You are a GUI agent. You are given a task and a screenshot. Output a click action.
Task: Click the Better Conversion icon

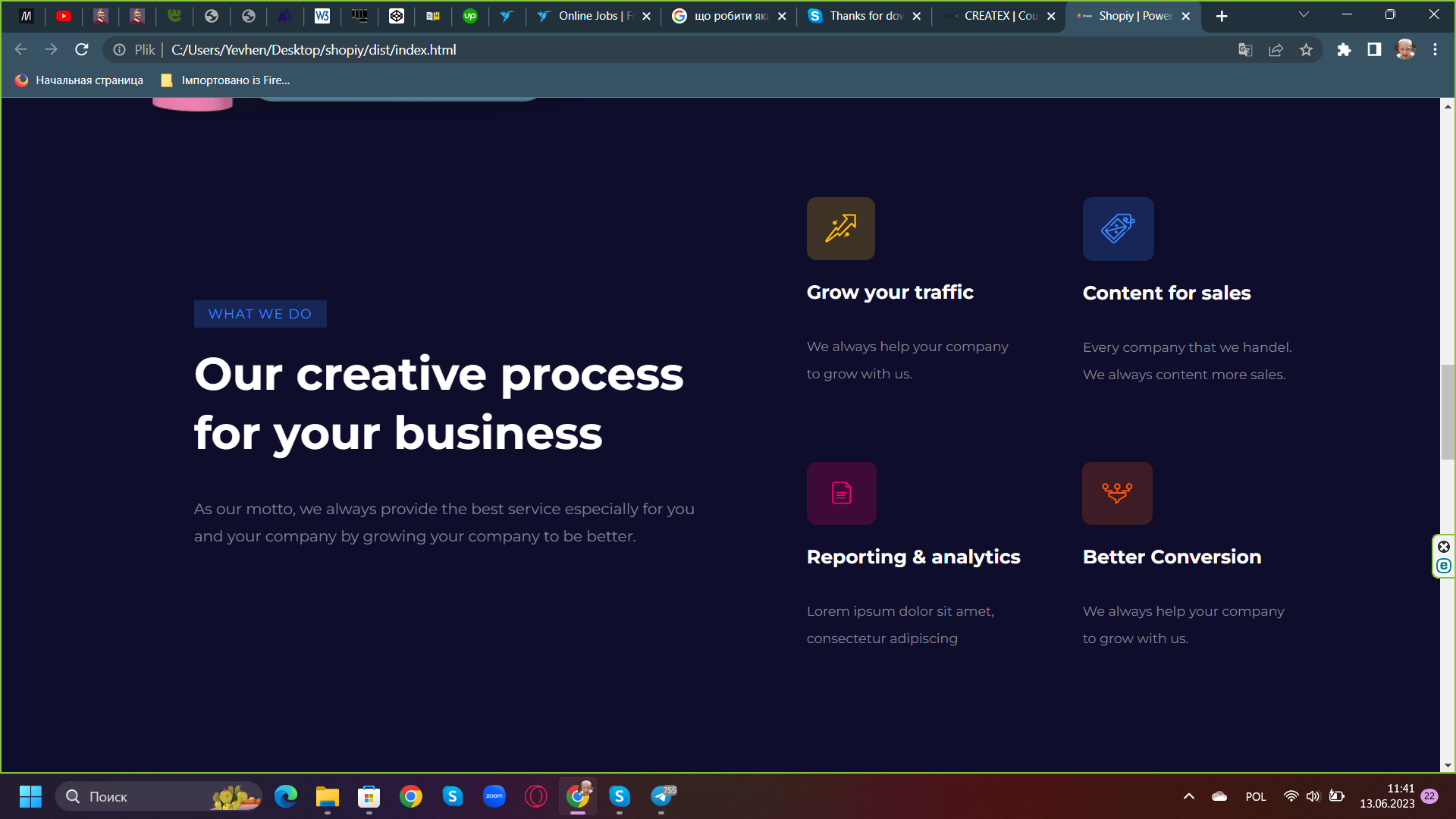(x=1118, y=494)
